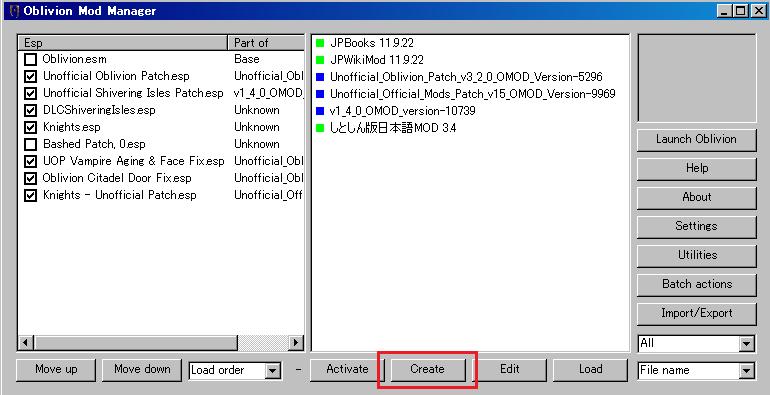Viewport: 770px width, 395px height.
Task: Click the omod preview image box
Action: (x=697, y=78)
